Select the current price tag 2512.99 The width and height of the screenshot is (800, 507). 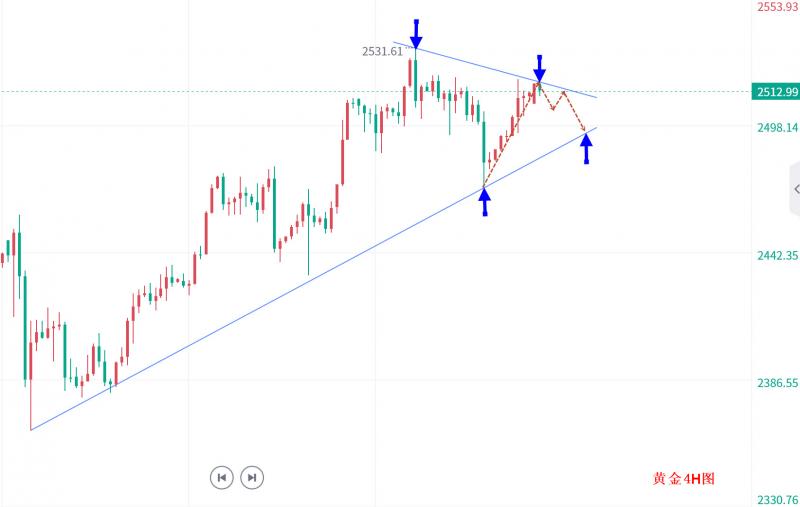(775, 92)
